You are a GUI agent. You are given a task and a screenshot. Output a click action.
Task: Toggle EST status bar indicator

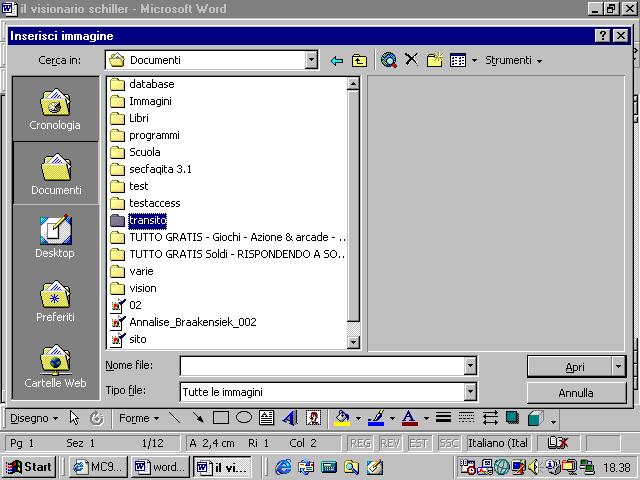[x=418, y=443]
